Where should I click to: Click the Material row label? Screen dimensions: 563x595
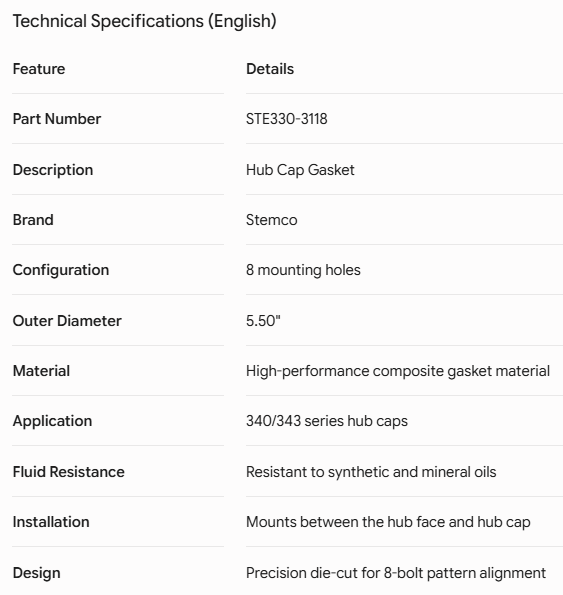pyautogui.click(x=41, y=371)
